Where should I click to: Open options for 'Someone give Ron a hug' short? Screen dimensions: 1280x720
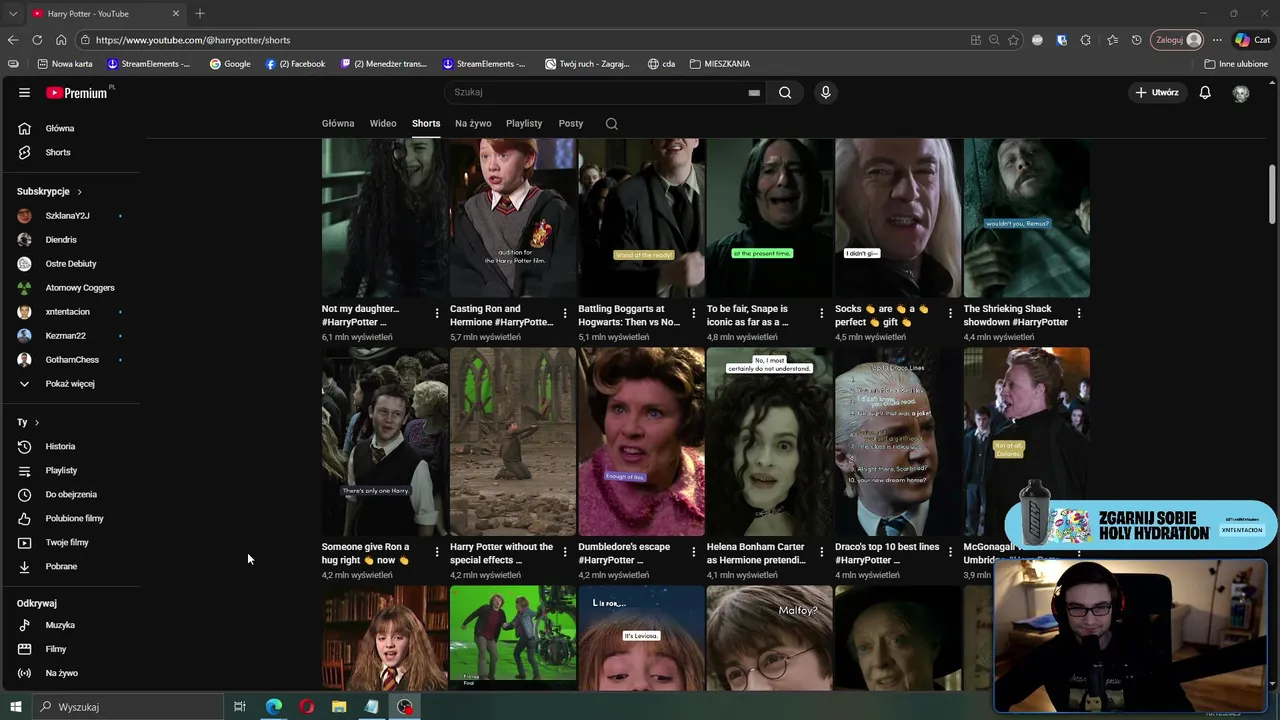pos(437,552)
